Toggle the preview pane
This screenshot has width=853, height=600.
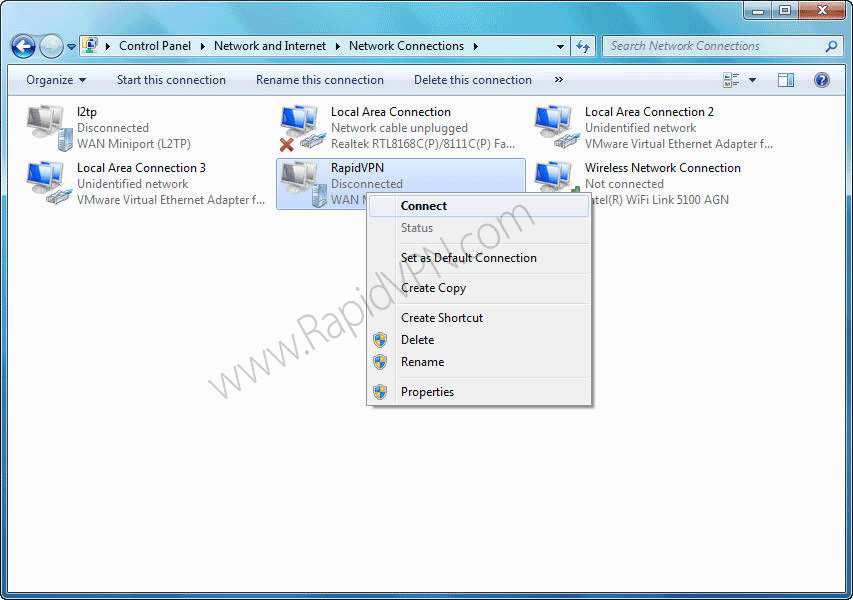point(786,80)
